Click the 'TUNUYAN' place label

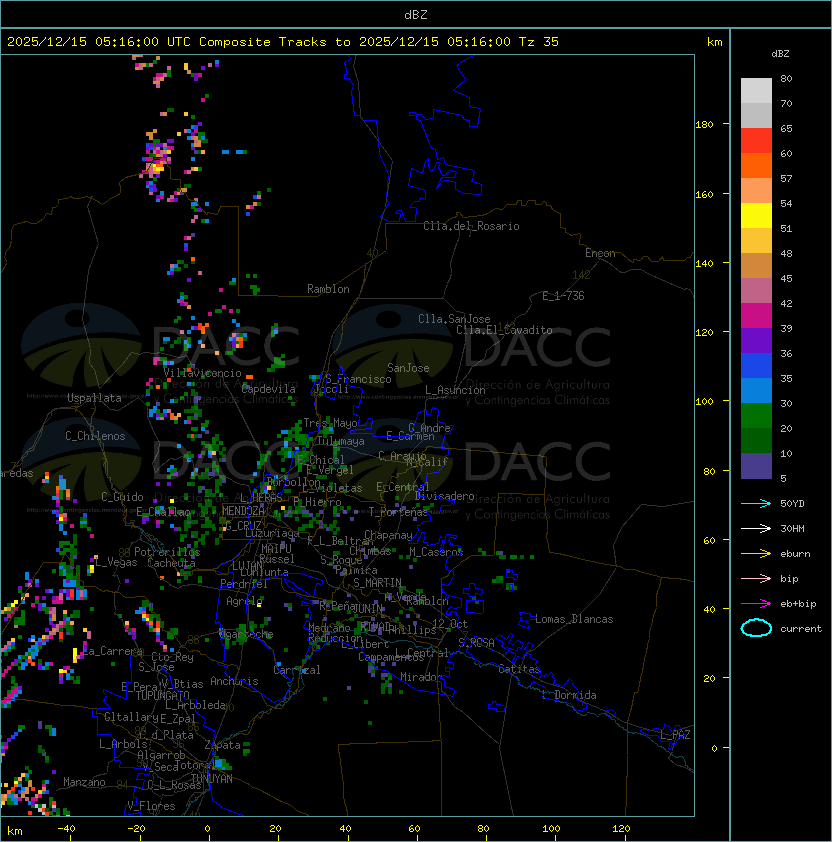pos(212,779)
